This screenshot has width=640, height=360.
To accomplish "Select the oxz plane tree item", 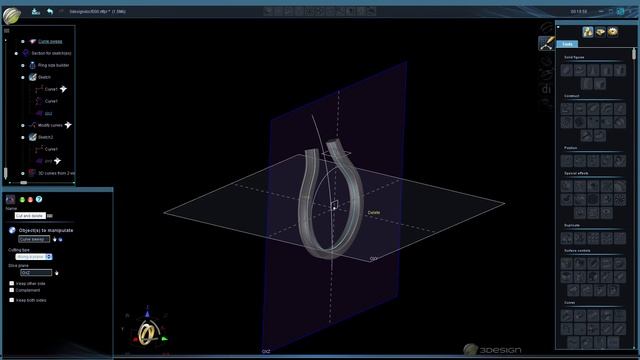I will 48,113.
